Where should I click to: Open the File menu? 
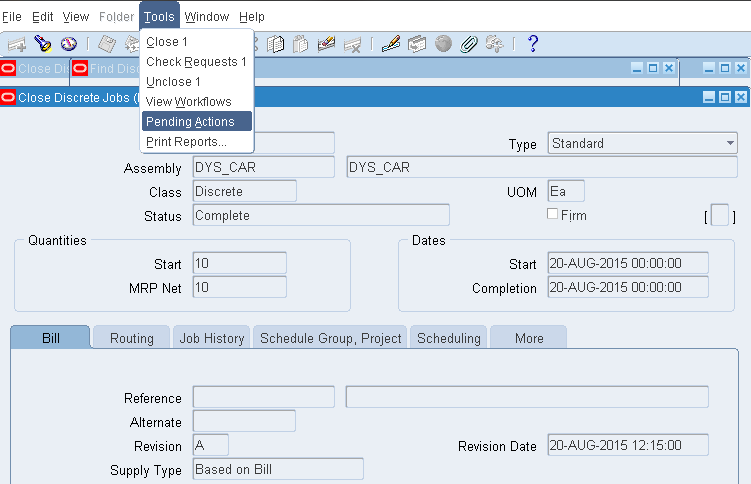[12, 17]
